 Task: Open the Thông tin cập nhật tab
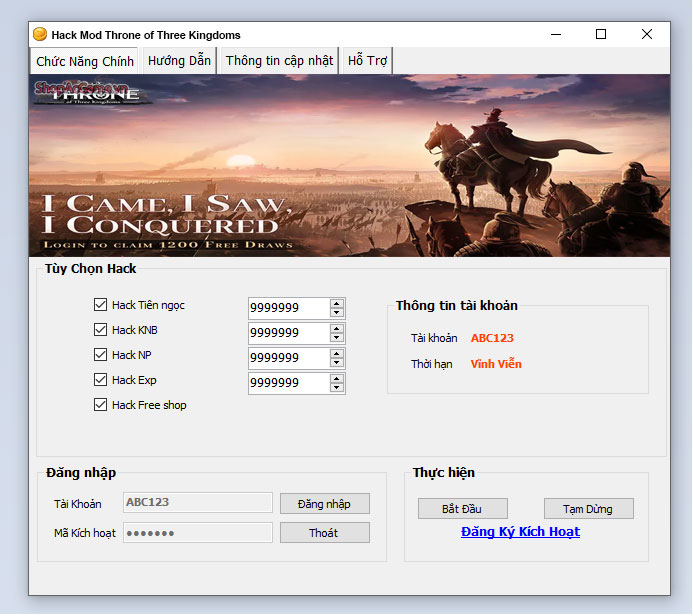coord(279,61)
